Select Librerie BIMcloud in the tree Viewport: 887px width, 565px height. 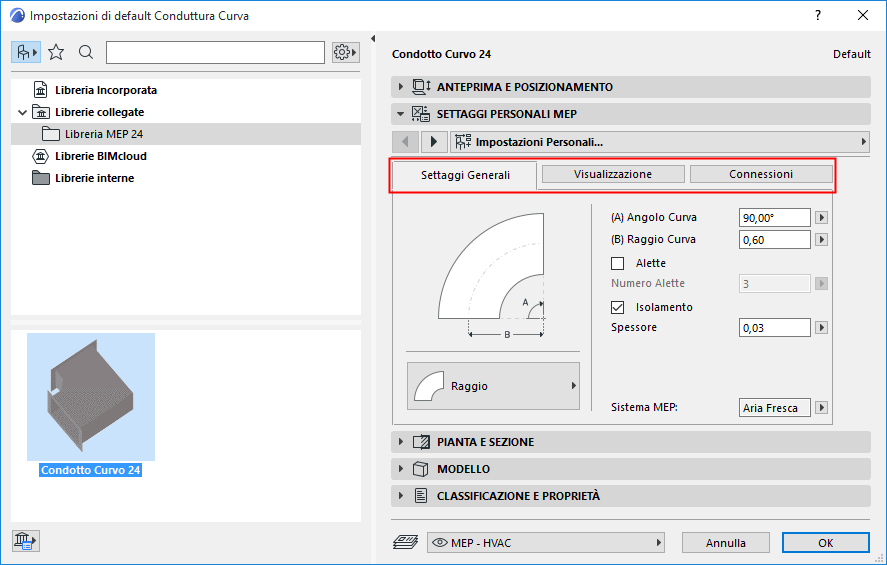(x=101, y=156)
